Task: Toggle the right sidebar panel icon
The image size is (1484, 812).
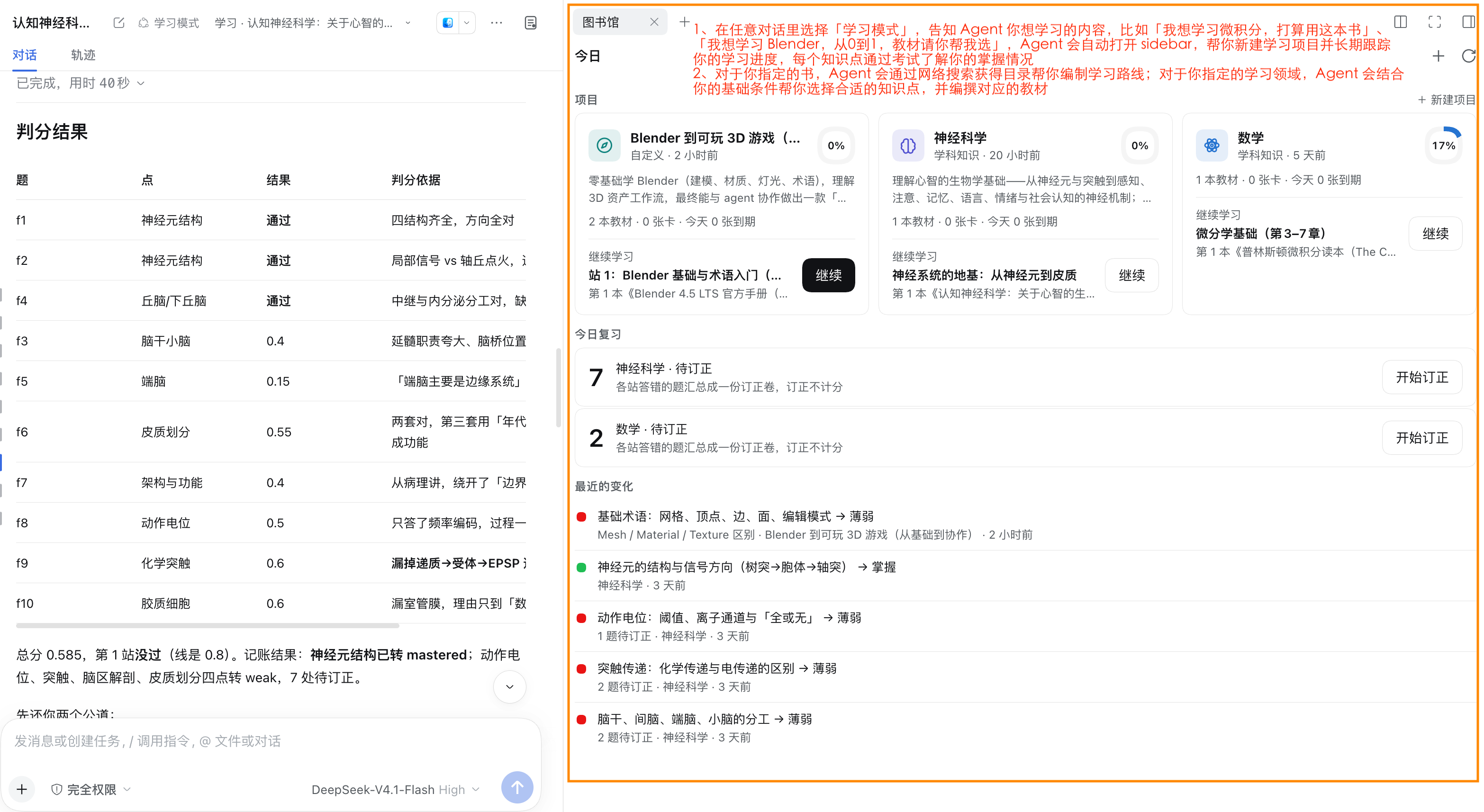Action: point(1468,22)
